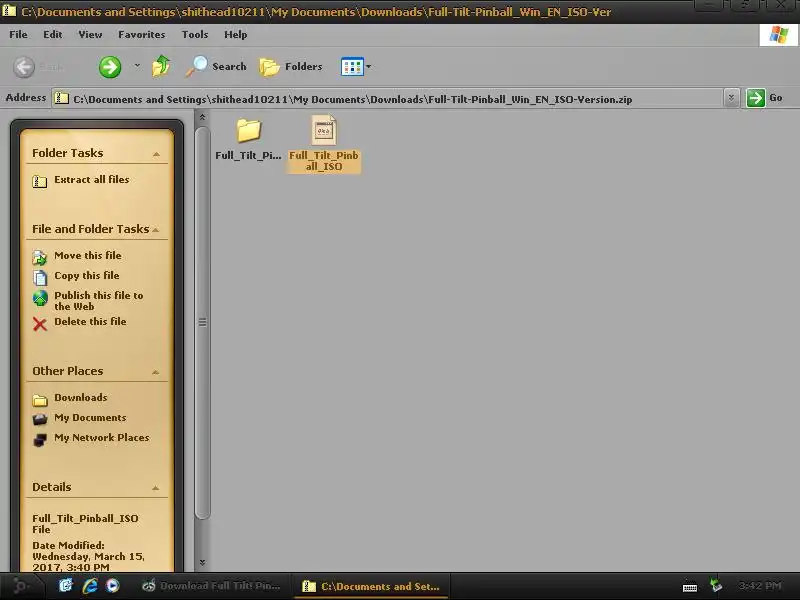
Task: Switch to Download Full Tilt Pinball taskbar window
Action: [211, 586]
